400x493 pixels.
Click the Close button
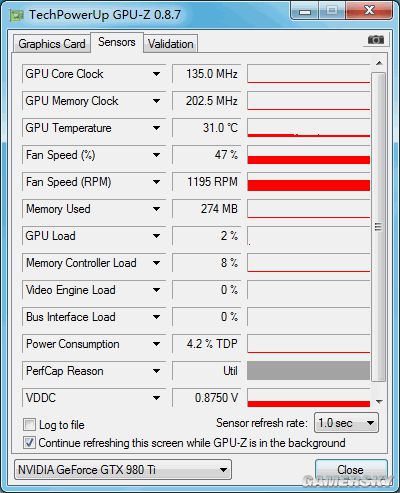click(x=351, y=470)
